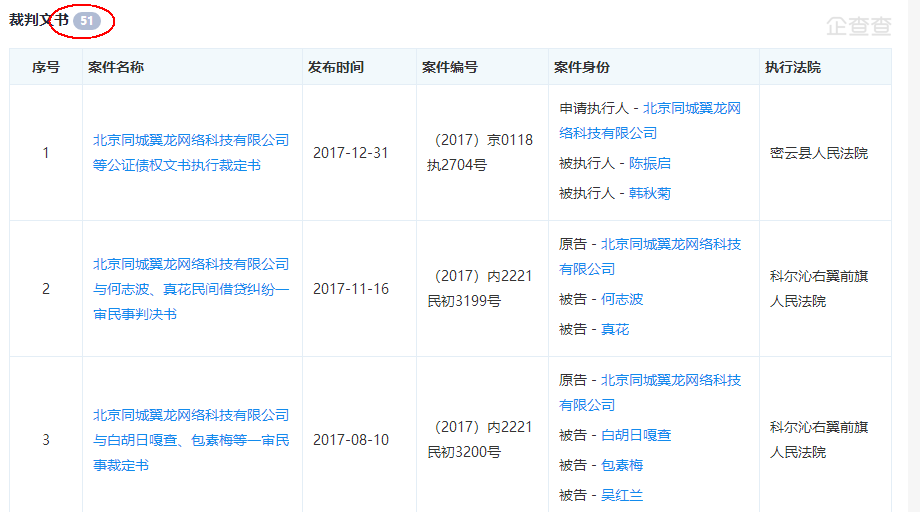Open case link 与何志波、真花民间借贷纠纷一审民事判决书
The image size is (920, 512).
pyautogui.click(x=191, y=289)
